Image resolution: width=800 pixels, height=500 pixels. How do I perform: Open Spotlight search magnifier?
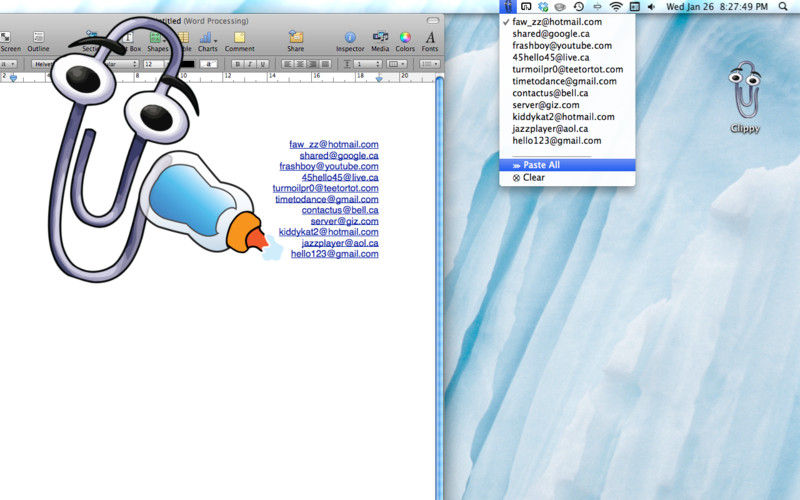point(783,7)
